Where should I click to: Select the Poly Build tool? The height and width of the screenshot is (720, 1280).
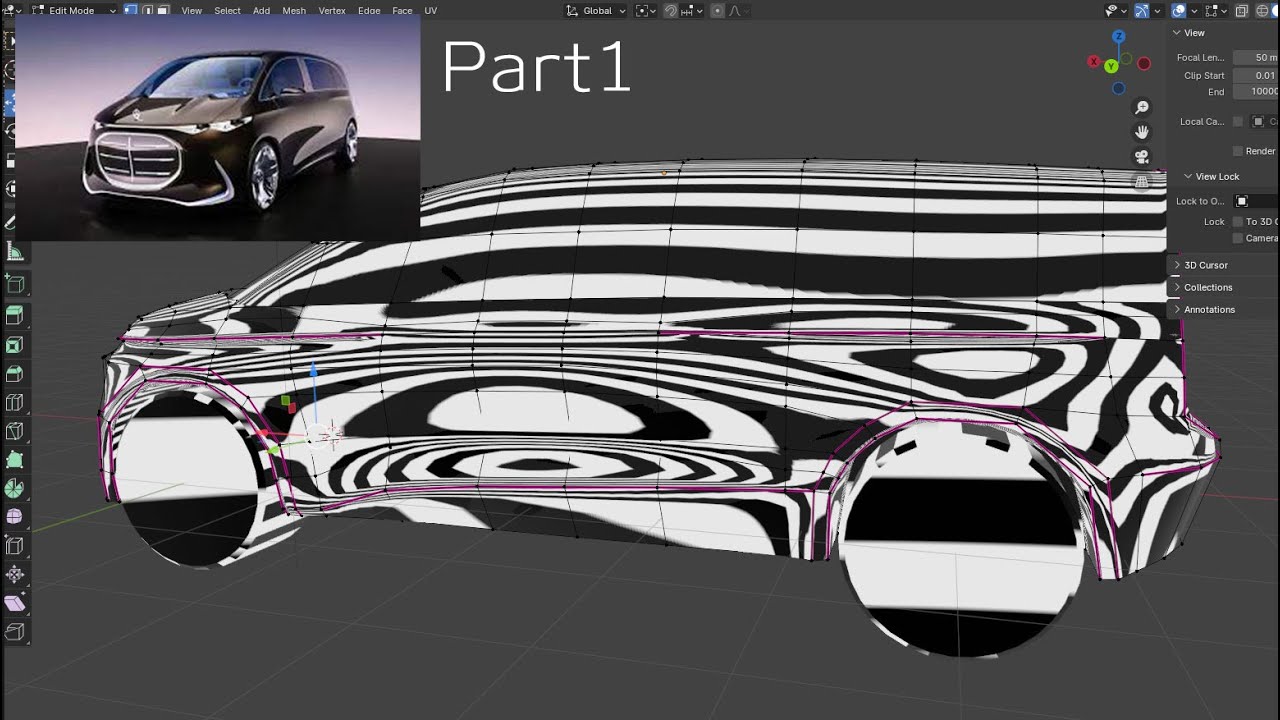(x=15, y=461)
